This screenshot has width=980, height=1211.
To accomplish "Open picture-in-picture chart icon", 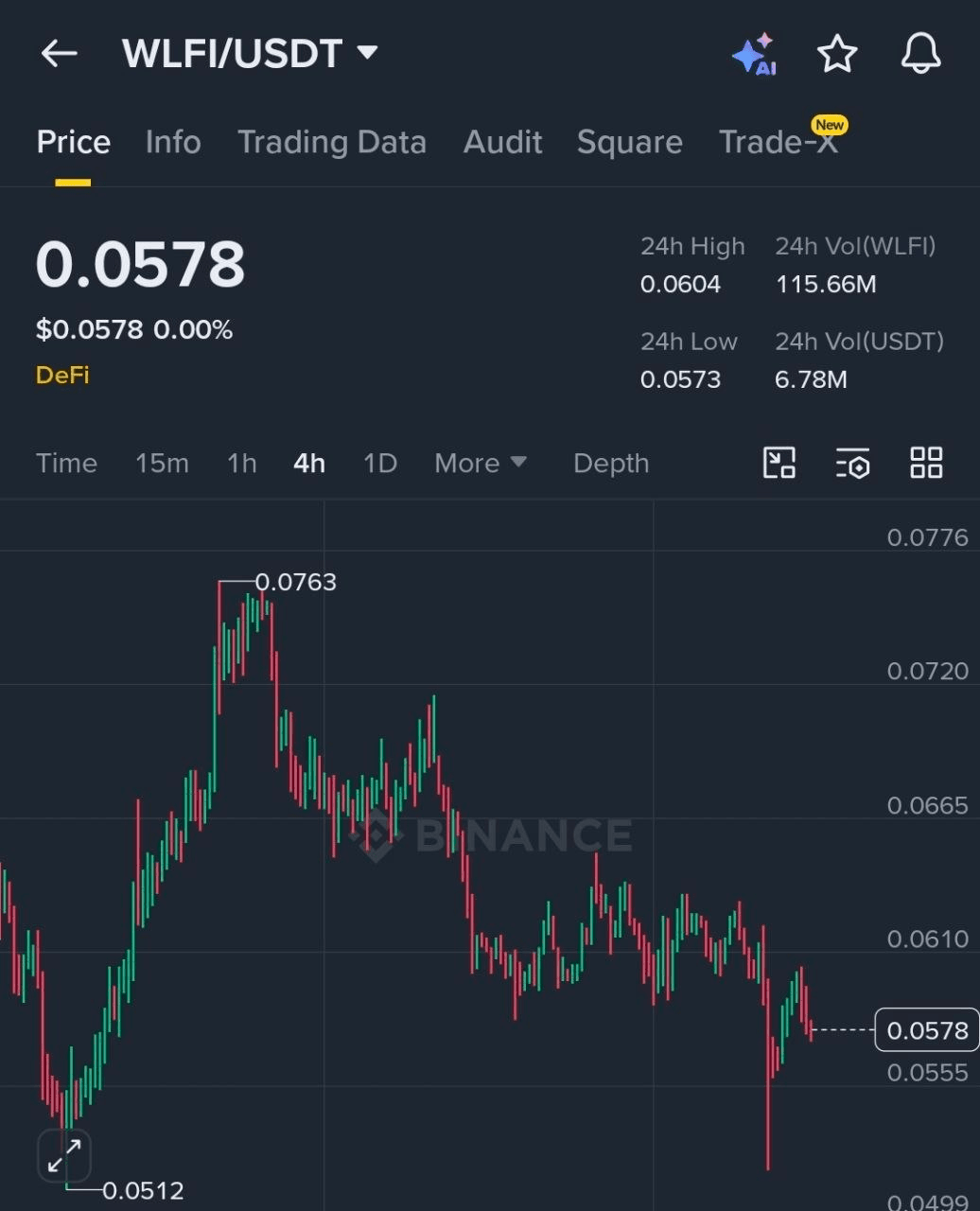I will click(779, 463).
